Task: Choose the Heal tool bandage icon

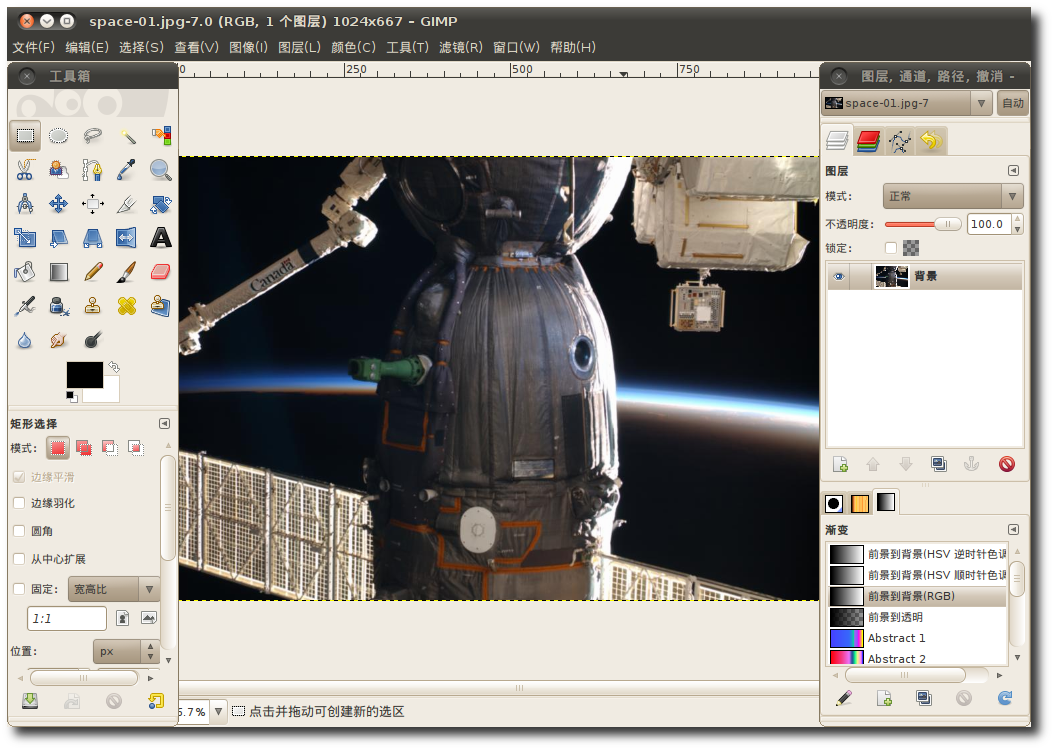Action: pyautogui.click(x=127, y=306)
